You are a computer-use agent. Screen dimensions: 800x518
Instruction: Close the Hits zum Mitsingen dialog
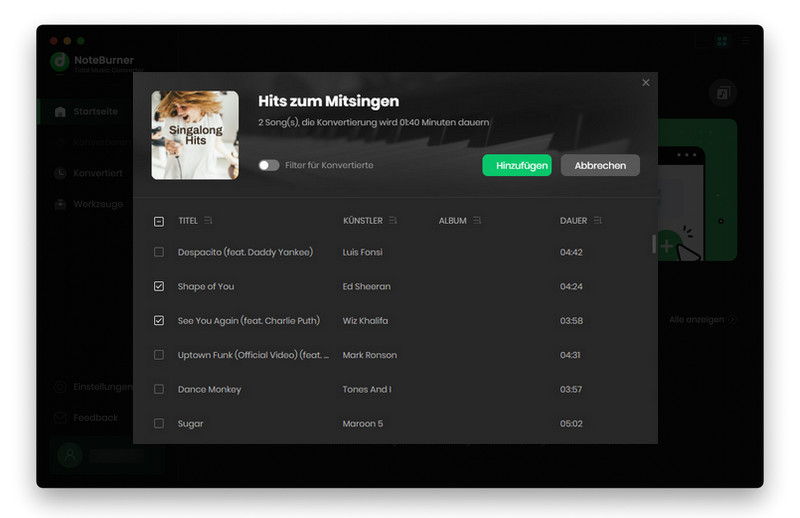(645, 83)
